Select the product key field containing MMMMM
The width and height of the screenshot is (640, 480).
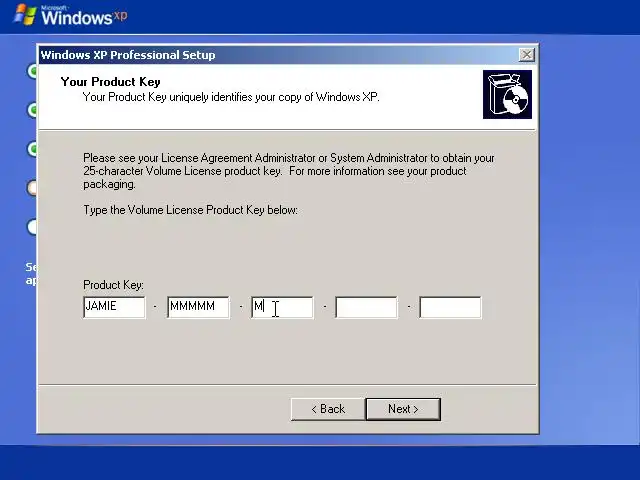[198, 307]
